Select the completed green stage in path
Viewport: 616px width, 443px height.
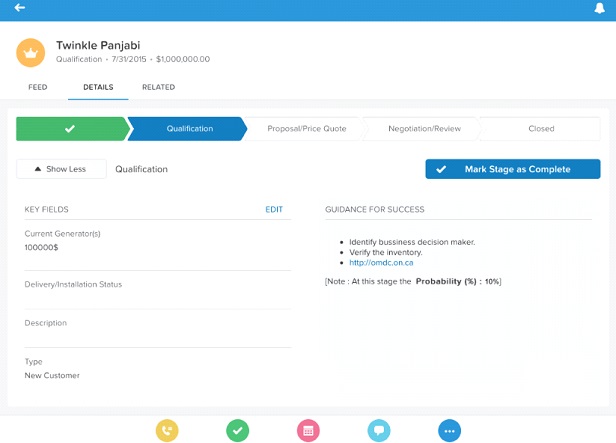(69, 129)
